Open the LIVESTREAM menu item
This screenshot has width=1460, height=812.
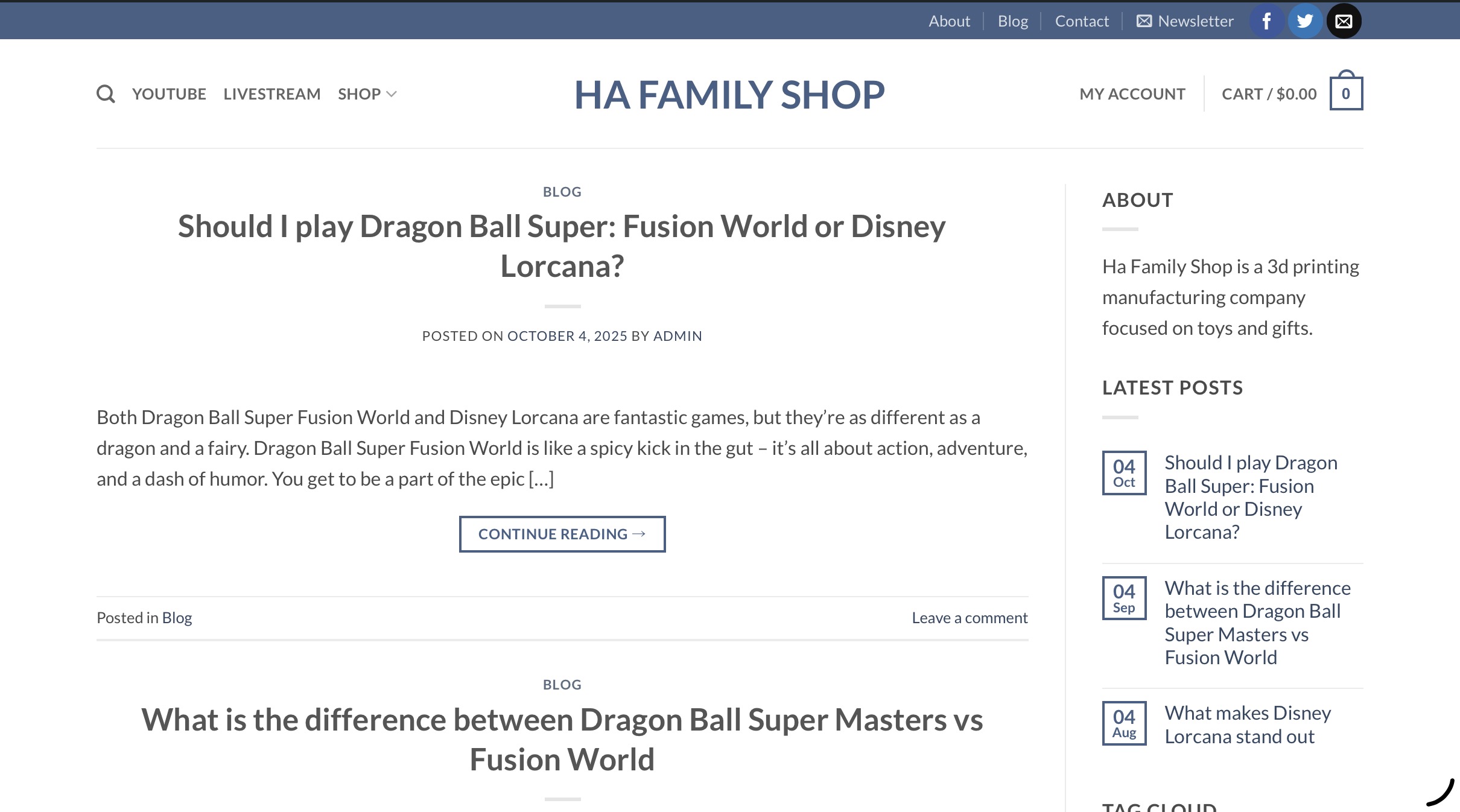(x=272, y=94)
